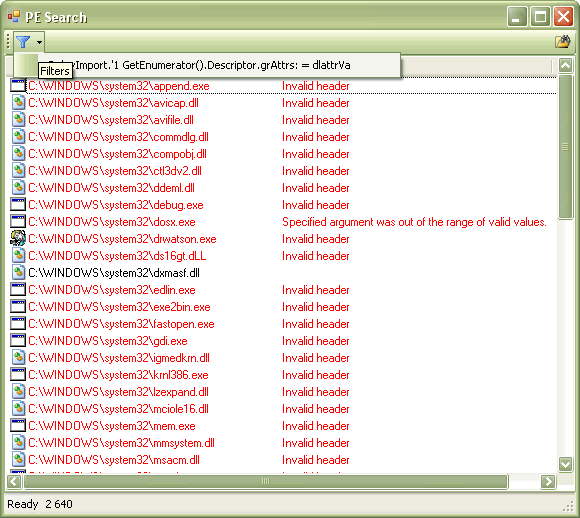Click the gdi.exe file icon

[18, 341]
